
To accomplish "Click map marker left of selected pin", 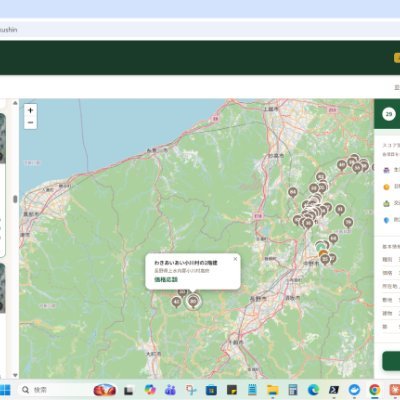I will point(176,302).
